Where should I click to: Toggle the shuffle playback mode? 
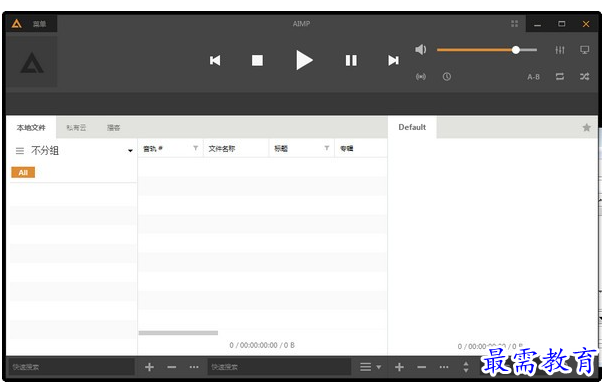(585, 76)
